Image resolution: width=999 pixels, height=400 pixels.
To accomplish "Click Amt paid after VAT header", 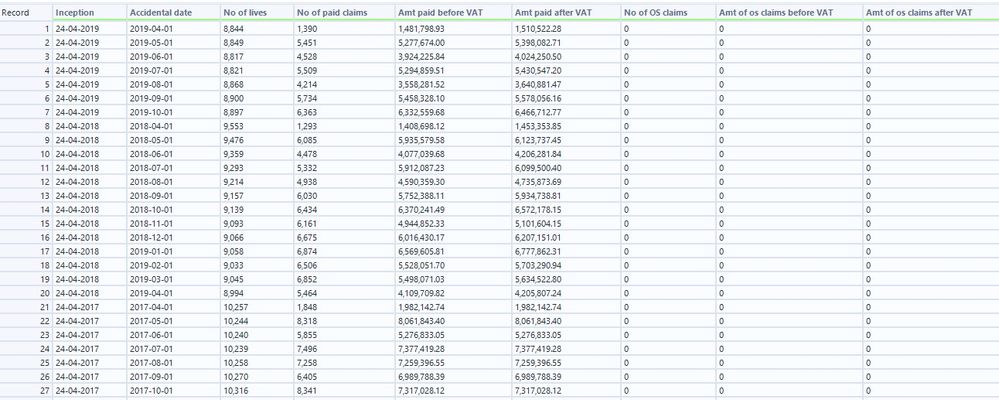I will 553,12.
